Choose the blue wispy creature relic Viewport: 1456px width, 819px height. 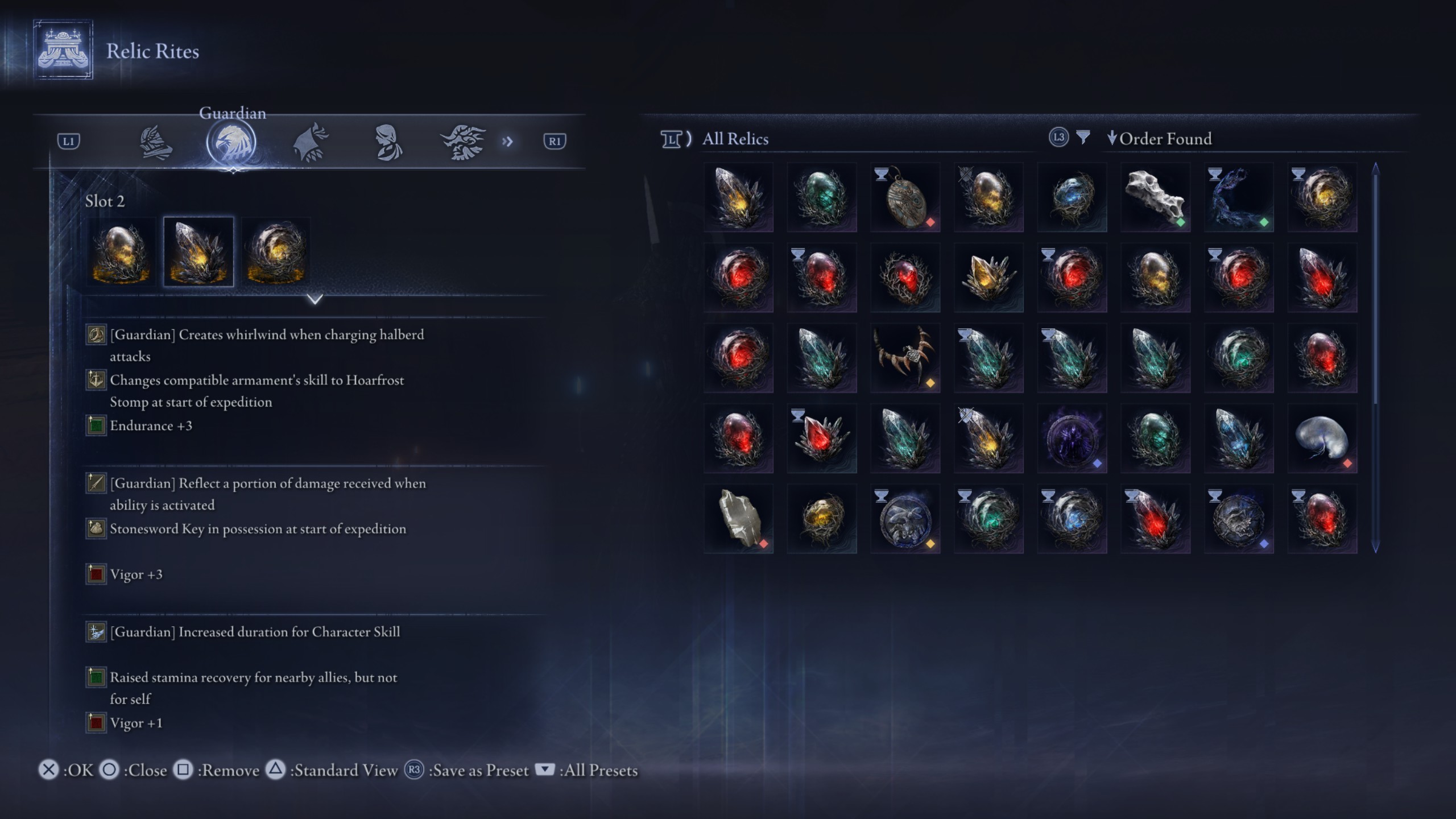pyautogui.click(x=1239, y=197)
